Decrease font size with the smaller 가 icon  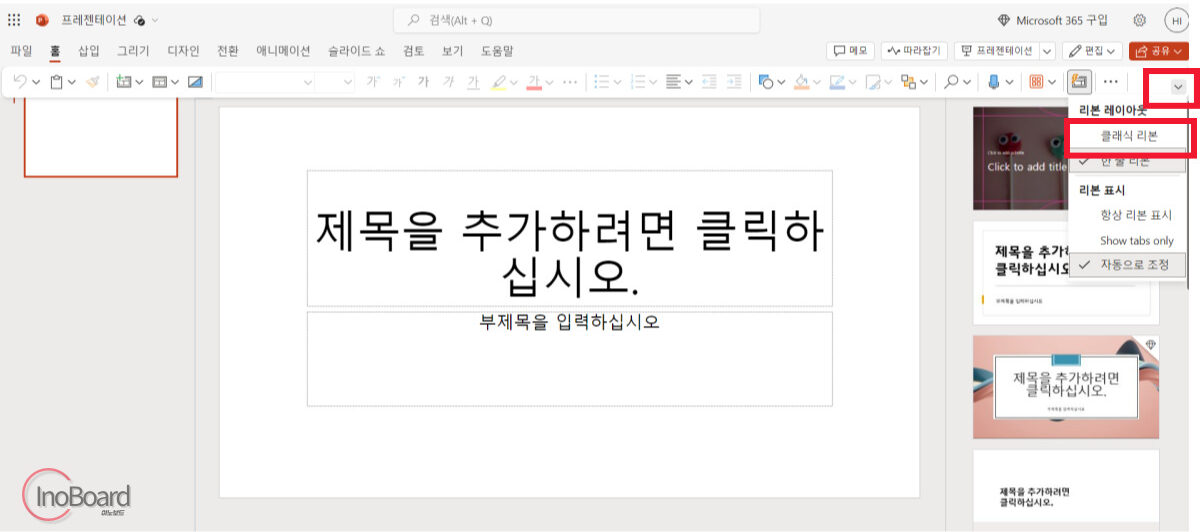click(x=398, y=82)
